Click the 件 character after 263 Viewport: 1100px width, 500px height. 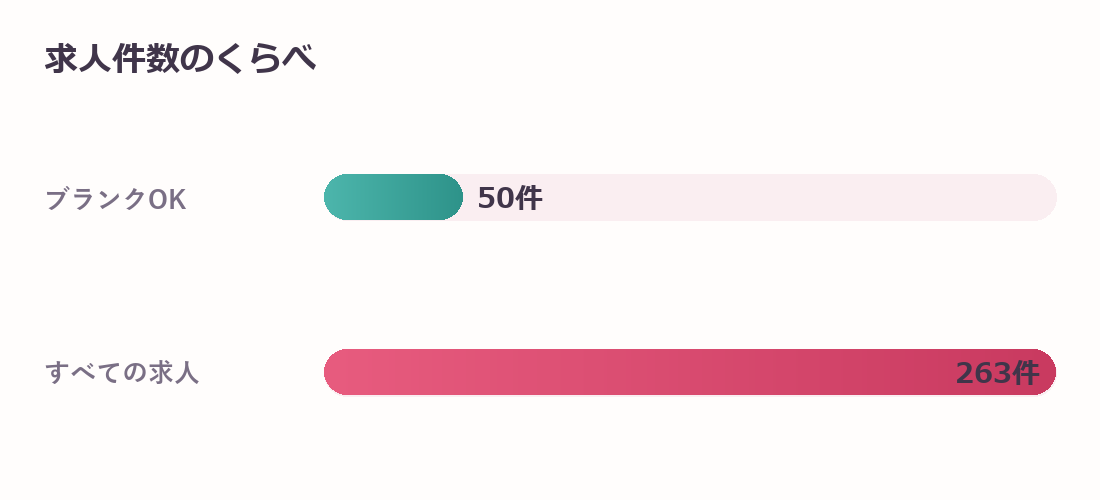pyautogui.click(x=1026, y=373)
